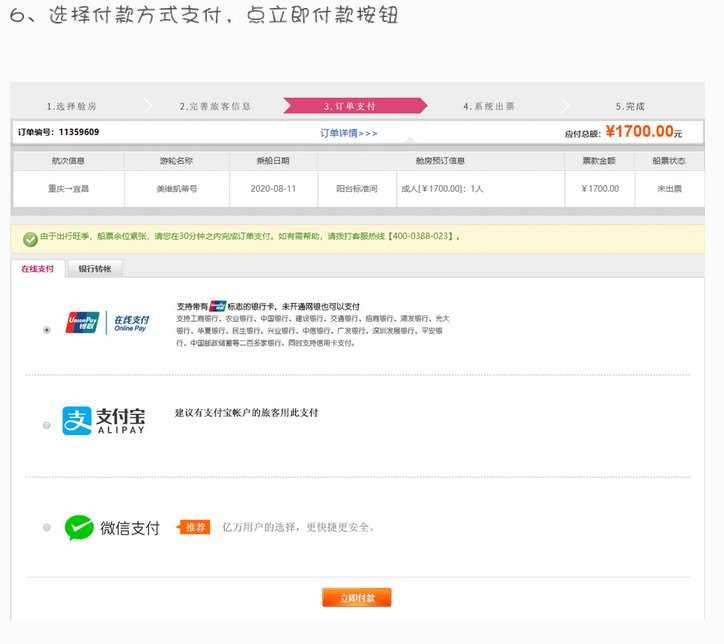Select the WeChat Pay radio button
This screenshot has width=724, height=644.
click(47, 528)
